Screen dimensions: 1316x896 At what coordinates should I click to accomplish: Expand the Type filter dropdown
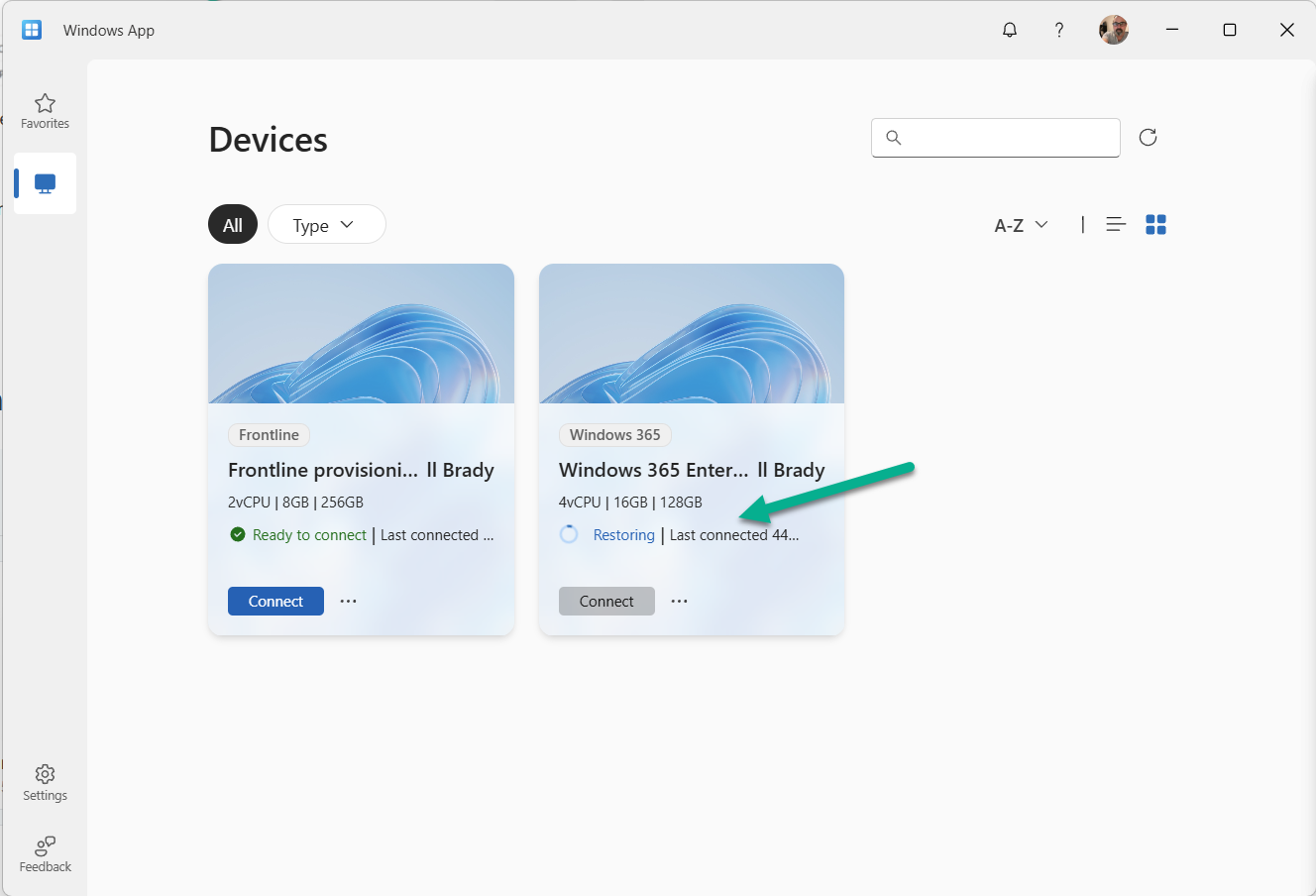click(326, 225)
